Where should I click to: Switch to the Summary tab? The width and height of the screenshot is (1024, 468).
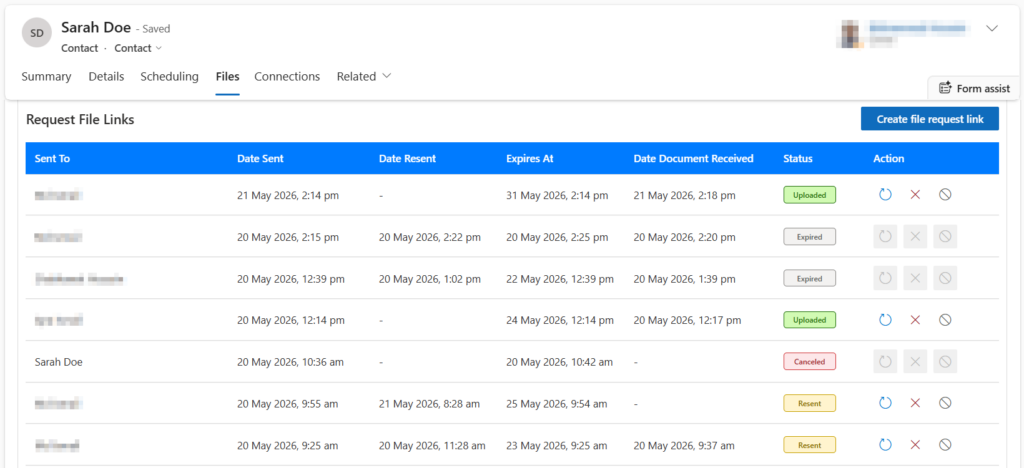tap(46, 76)
